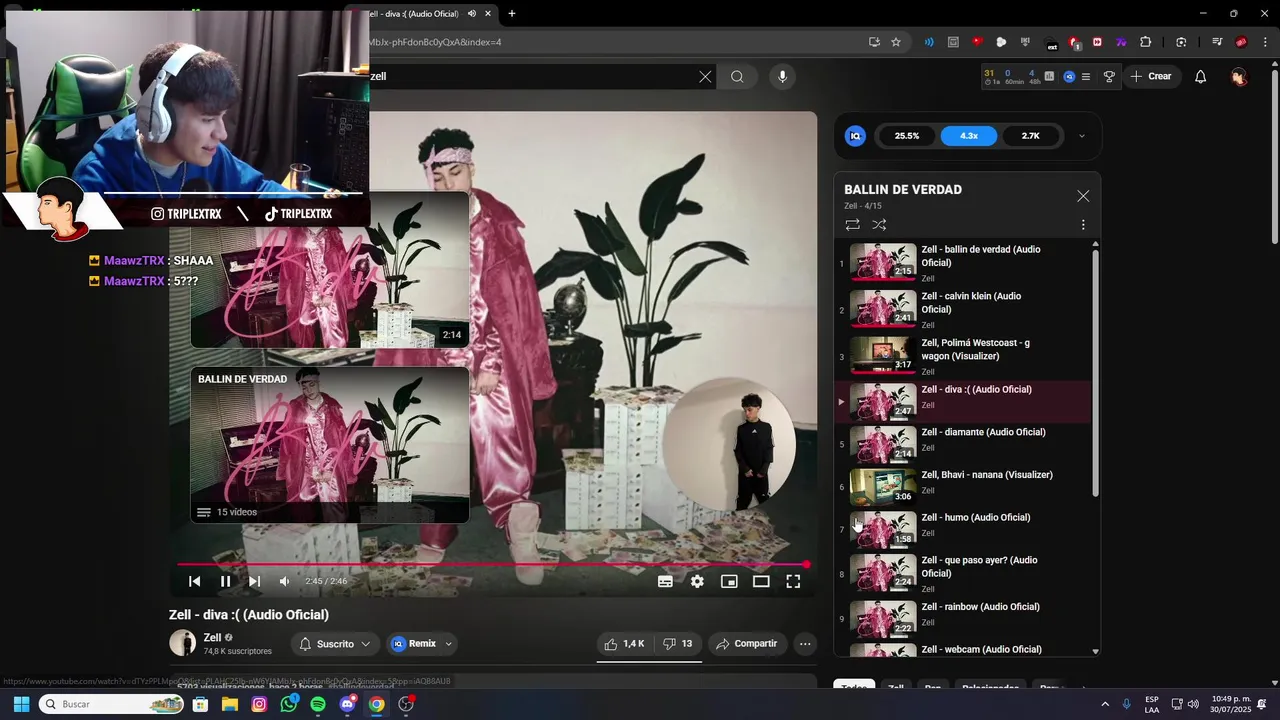Play 'calvin klein (Audio Oficial)' from playlist
This screenshot has width=1280, height=720.
click(x=962, y=310)
